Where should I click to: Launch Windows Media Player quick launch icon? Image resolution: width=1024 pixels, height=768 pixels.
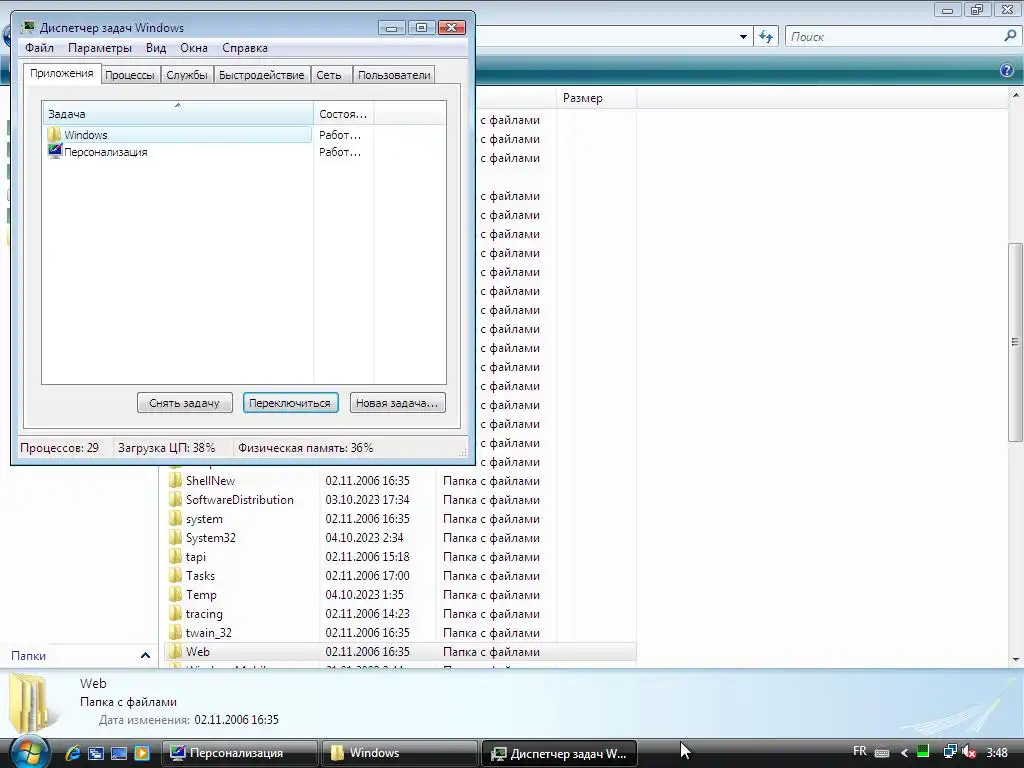point(142,753)
